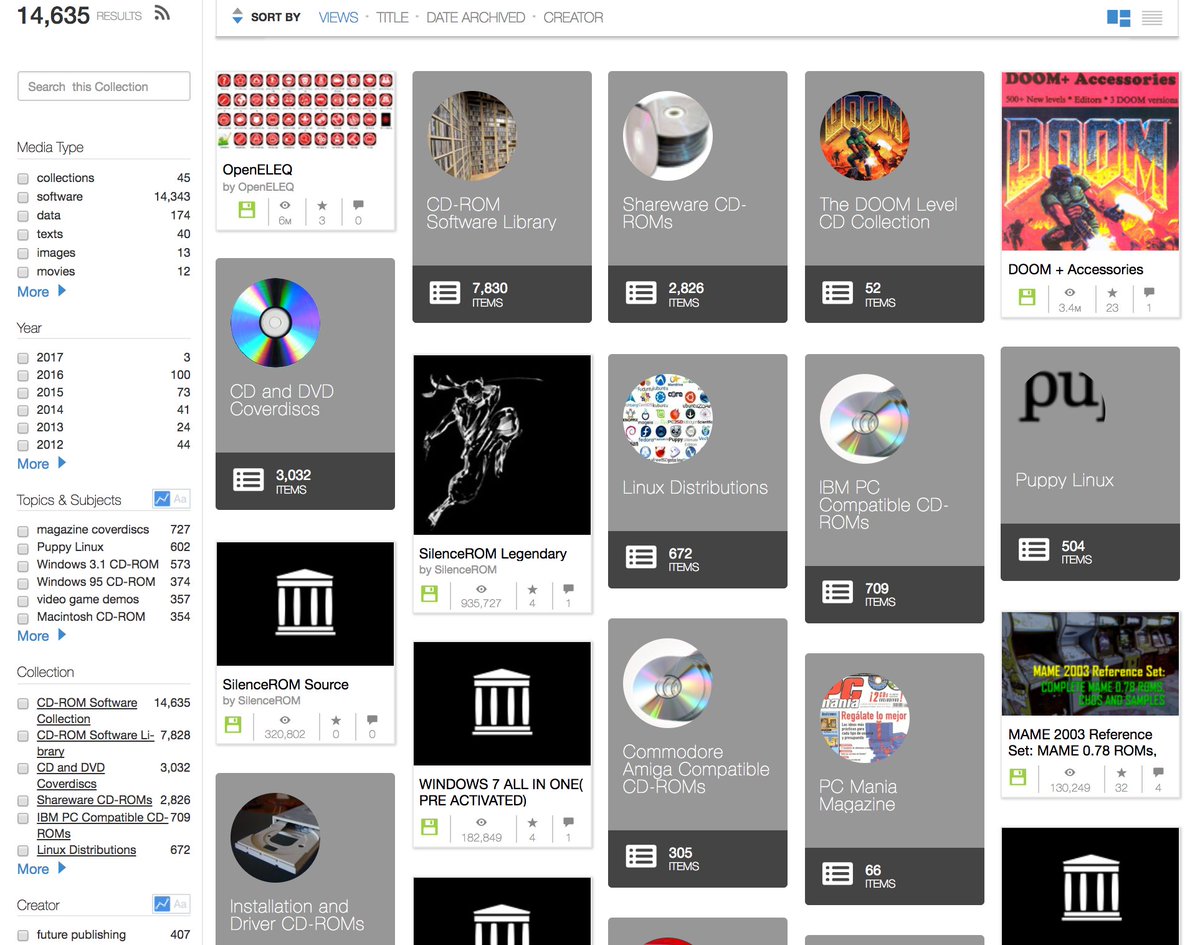Check the year 2016 filter

(23, 375)
